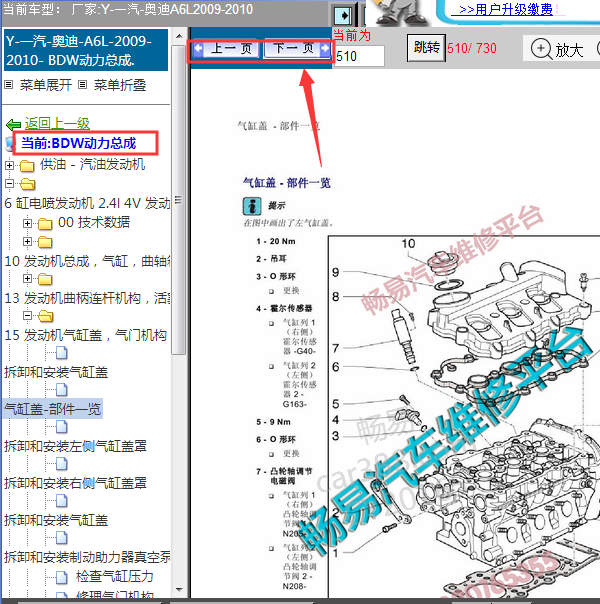
Task: Select highlighted 气缸盖-部件一览 page
Action: pyautogui.click(x=53, y=409)
